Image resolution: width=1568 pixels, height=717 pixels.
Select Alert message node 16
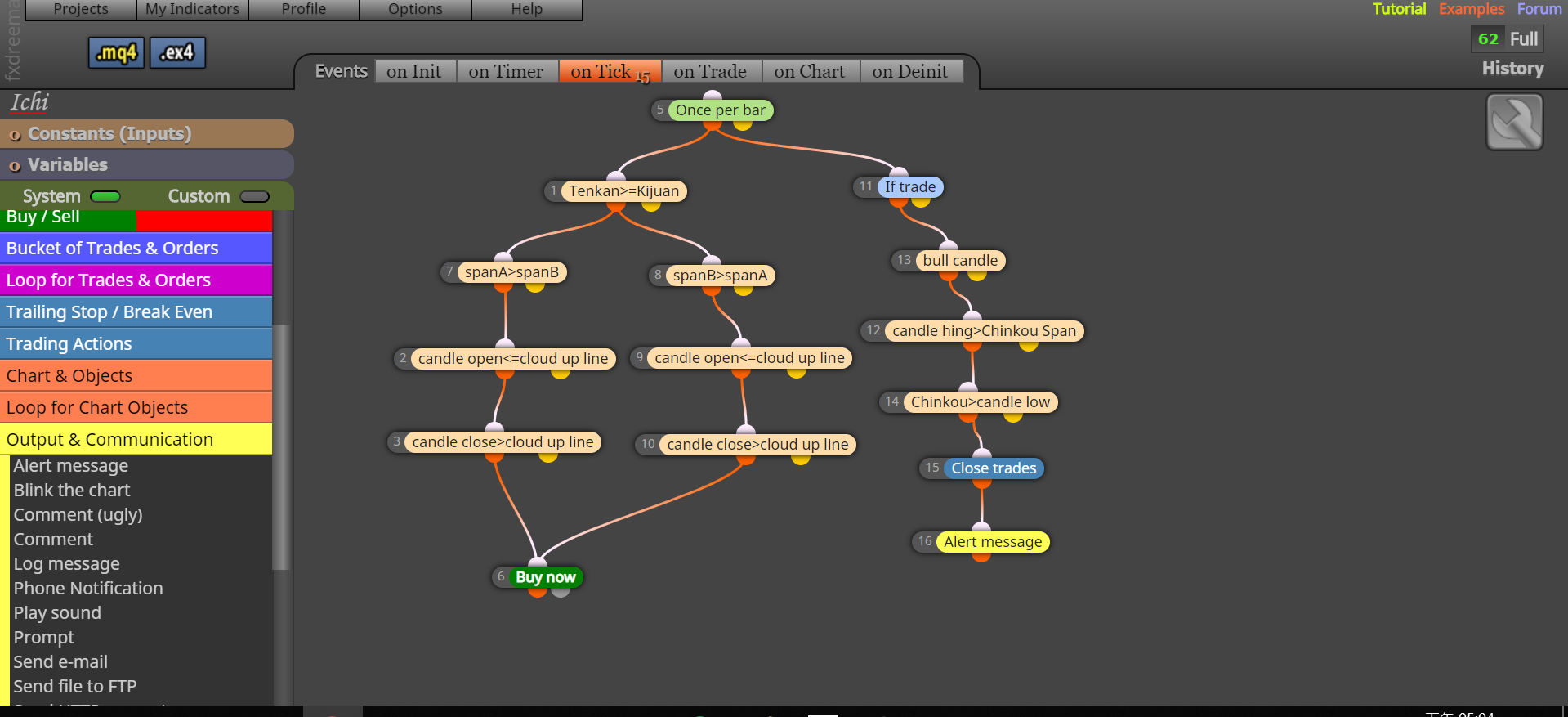point(993,542)
